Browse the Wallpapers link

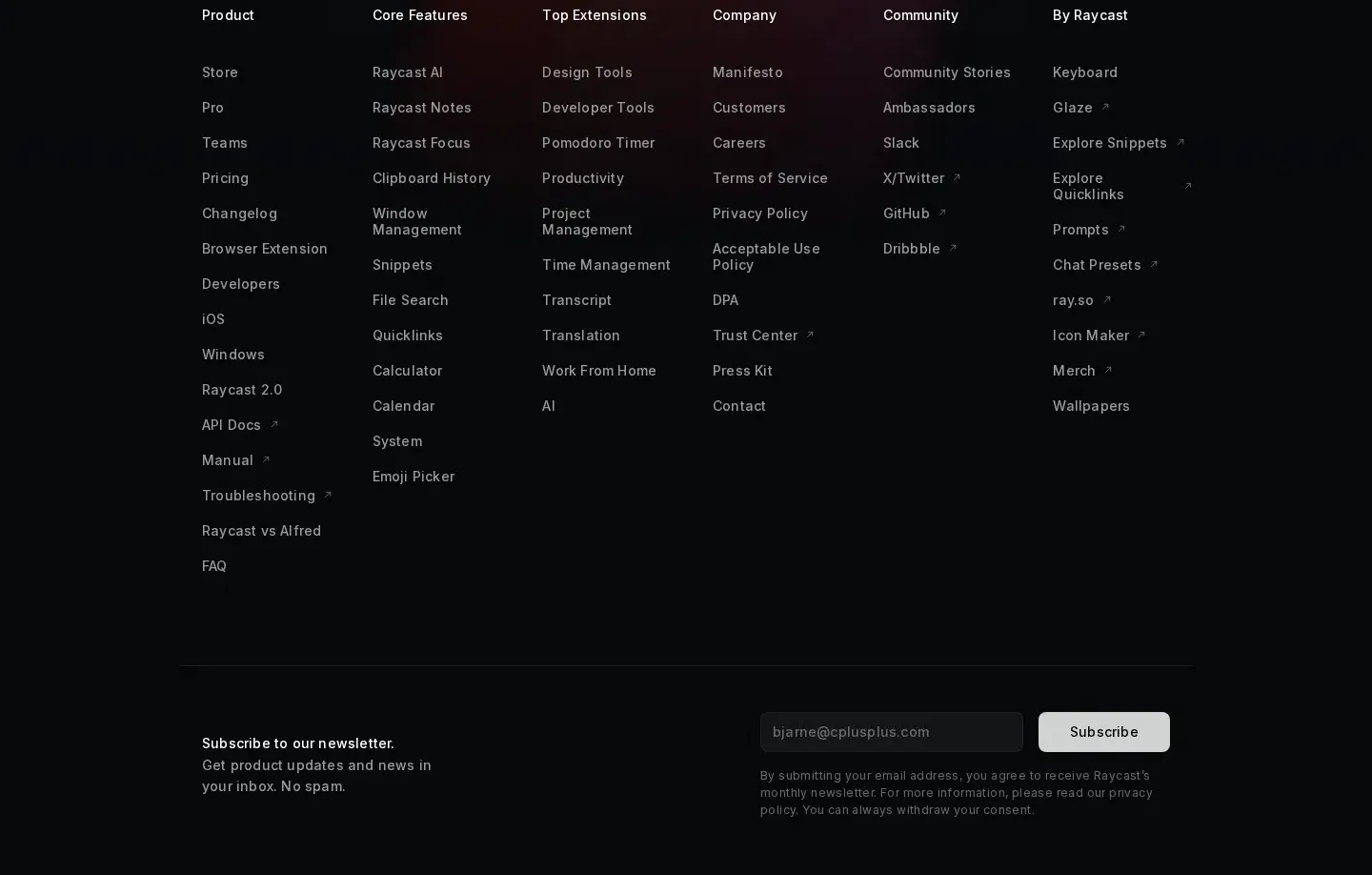click(x=1091, y=406)
